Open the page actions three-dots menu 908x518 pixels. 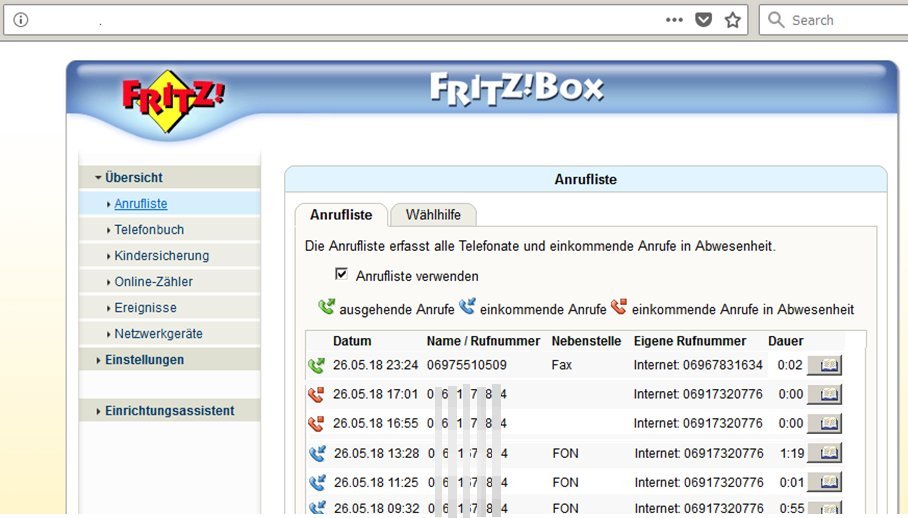(x=674, y=20)
